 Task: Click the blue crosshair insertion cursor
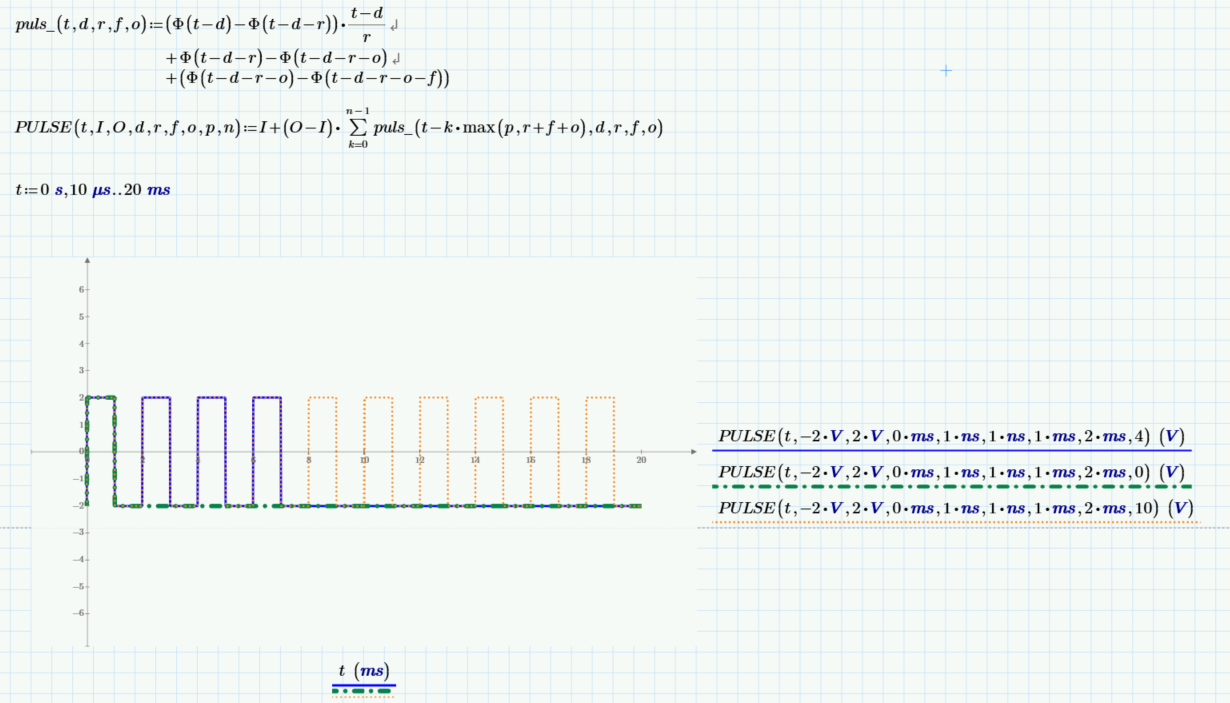pos(945,71)
